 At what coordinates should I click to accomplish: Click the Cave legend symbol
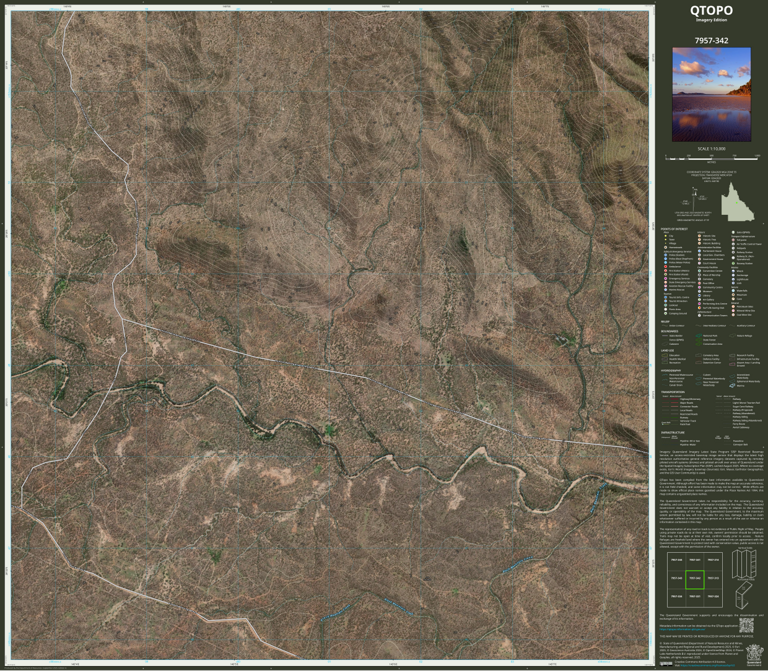(733, 299)
